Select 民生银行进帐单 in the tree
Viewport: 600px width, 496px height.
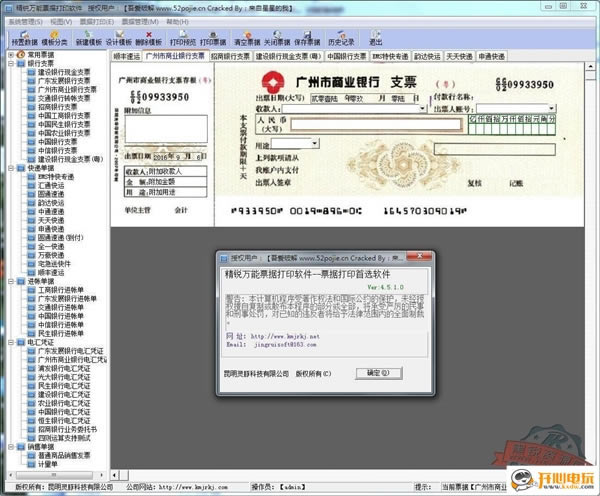pyautogui.click(x=60, y=333)
